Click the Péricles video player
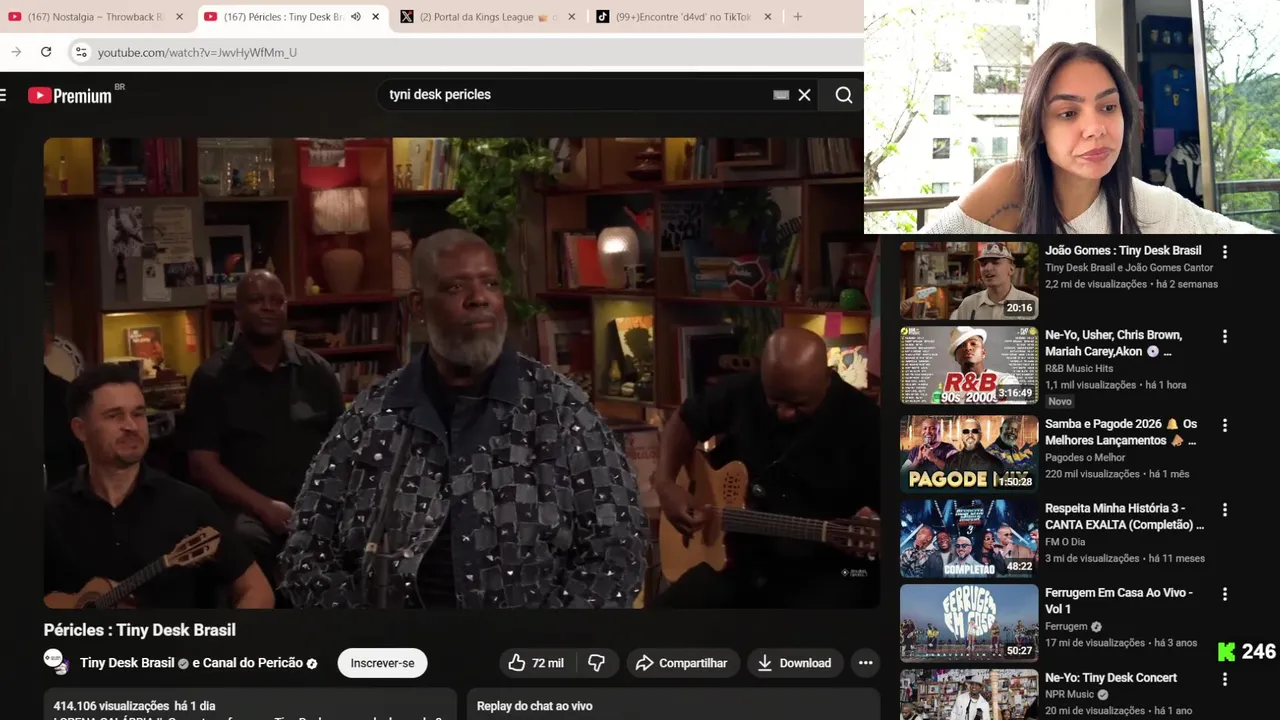1280x720 pixels. [x=461, y=373]
